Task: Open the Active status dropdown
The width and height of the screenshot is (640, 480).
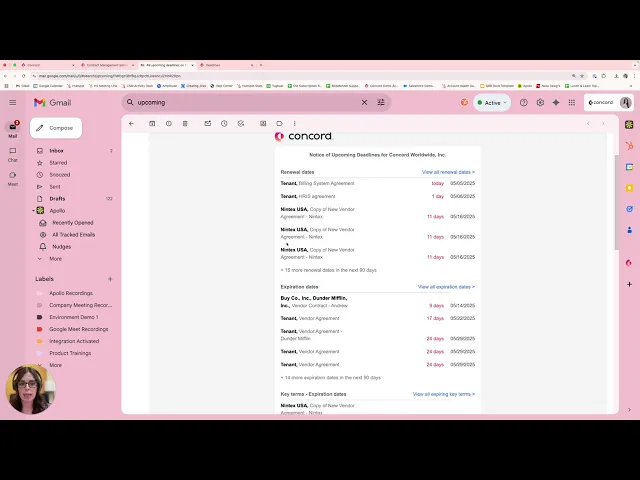Action: 492,103
